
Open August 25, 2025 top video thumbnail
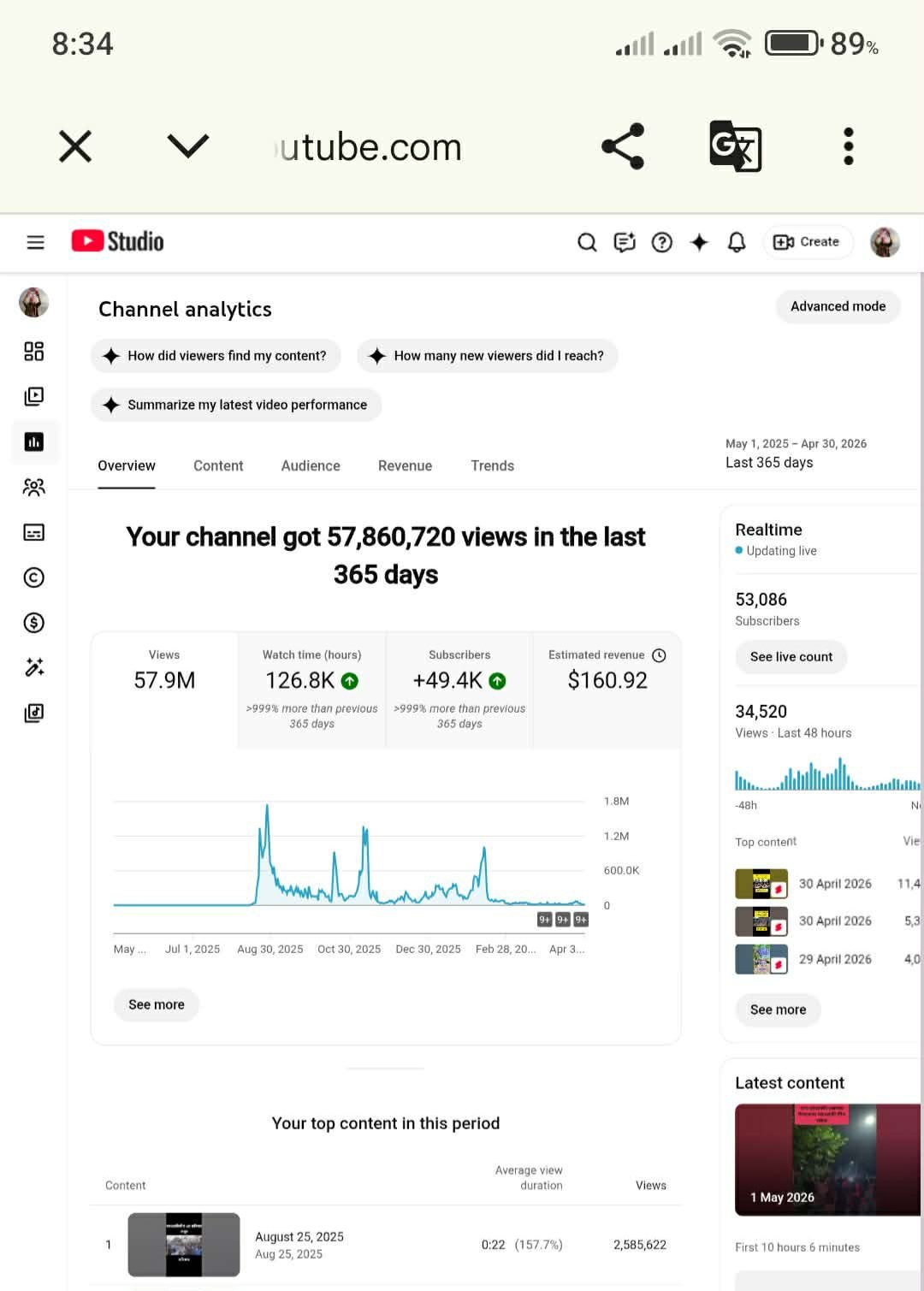coord(184,1244)
